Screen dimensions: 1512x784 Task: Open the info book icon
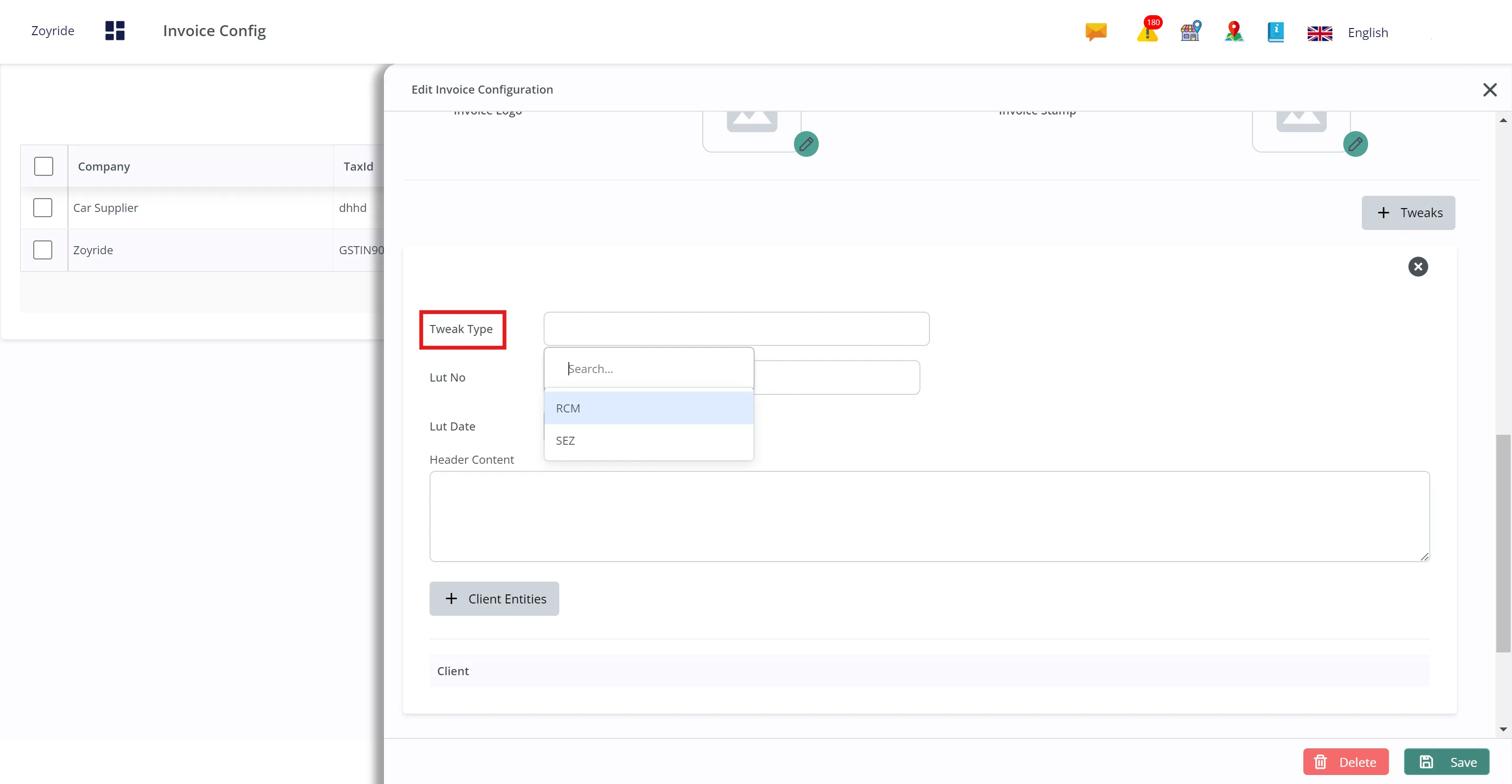point(1275,32)
